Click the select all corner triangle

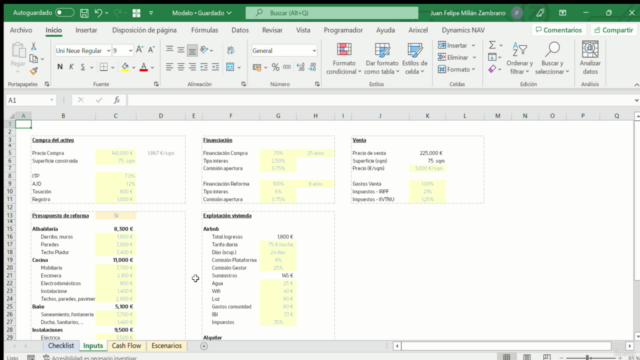[11, 116]
